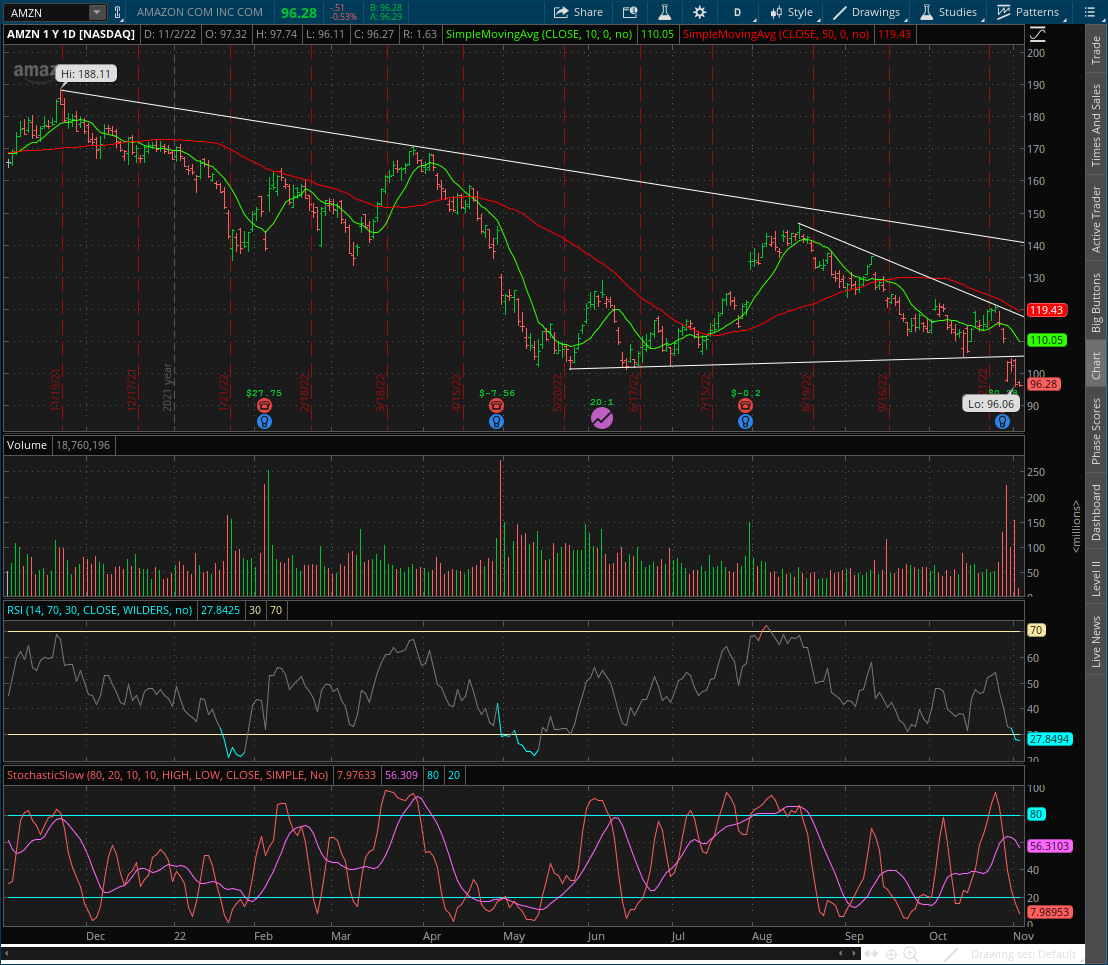The height and width of the screenshot is (965, 1108).
Task: Click the late-July lightbulb event icon
Action: pyautogui.click(x=745, y=422)
